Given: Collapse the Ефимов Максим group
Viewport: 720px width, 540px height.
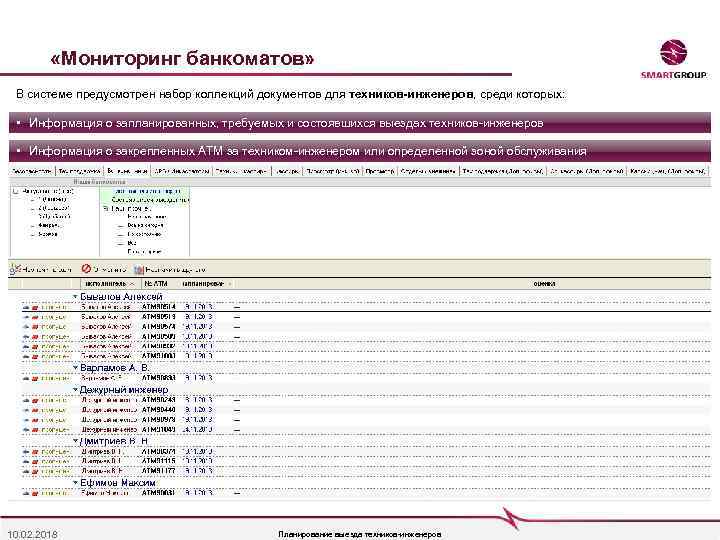Looking at the screenshot, I should [75, 483].
